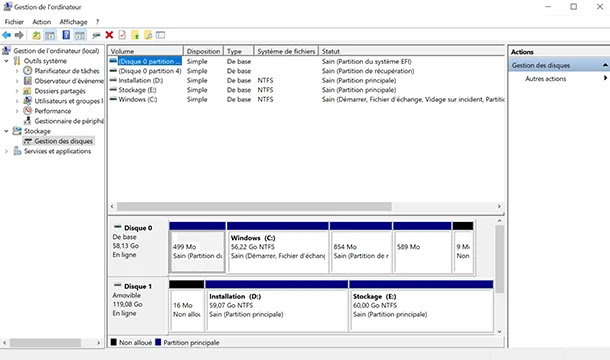The image size is (610, 360).
Task: Click the Up one level folder icon
Action: point(36,35)
